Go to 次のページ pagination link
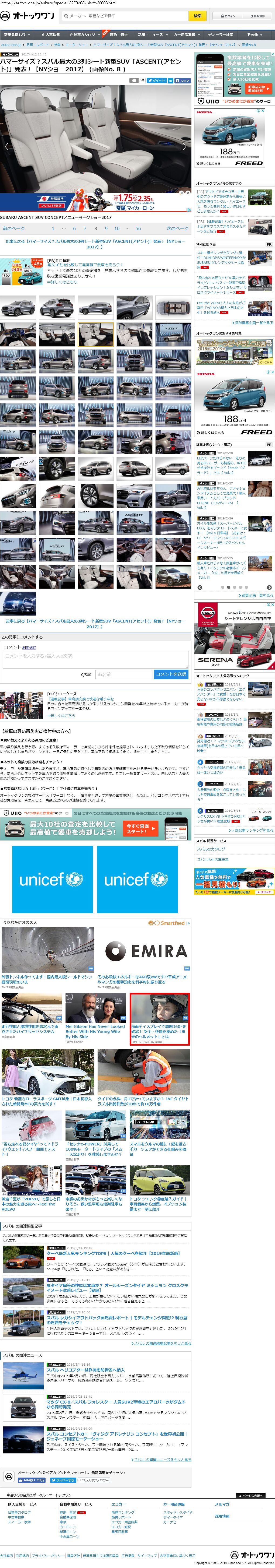Image resolution: width=275 pixels, height=1568 pixels. coord(177,228)
